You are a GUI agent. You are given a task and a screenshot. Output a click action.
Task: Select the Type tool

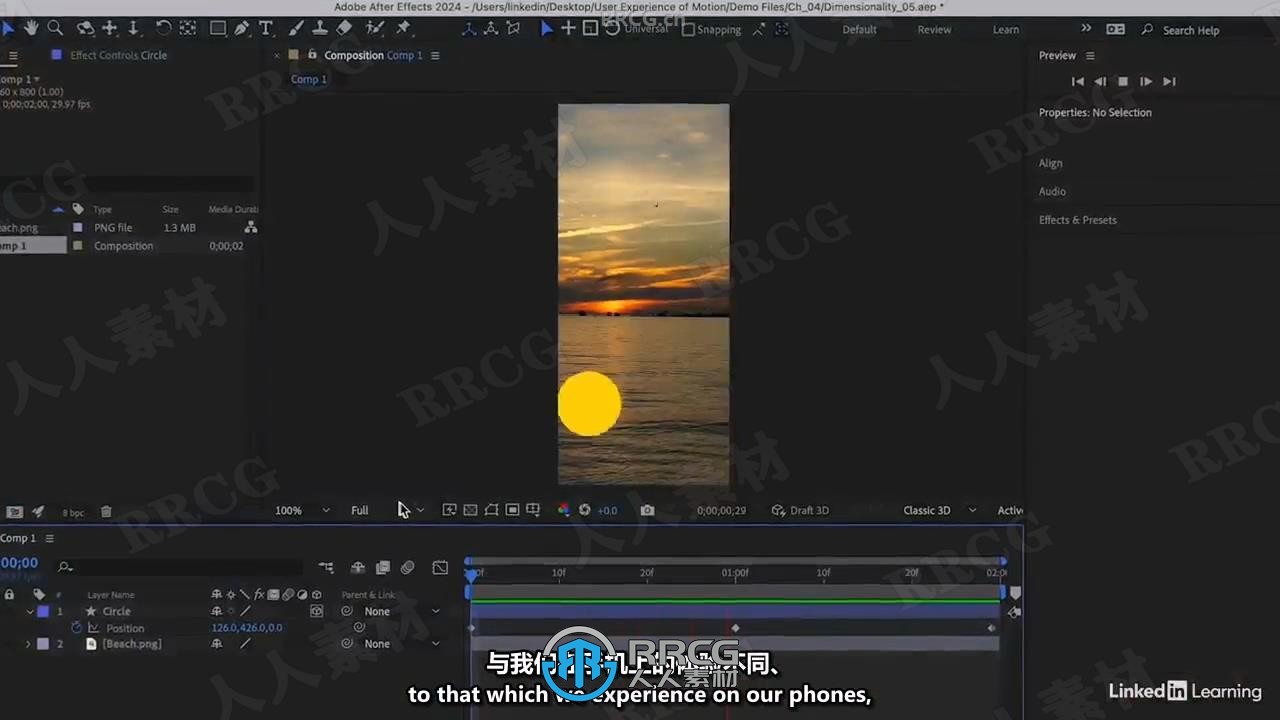click(265, 28)
